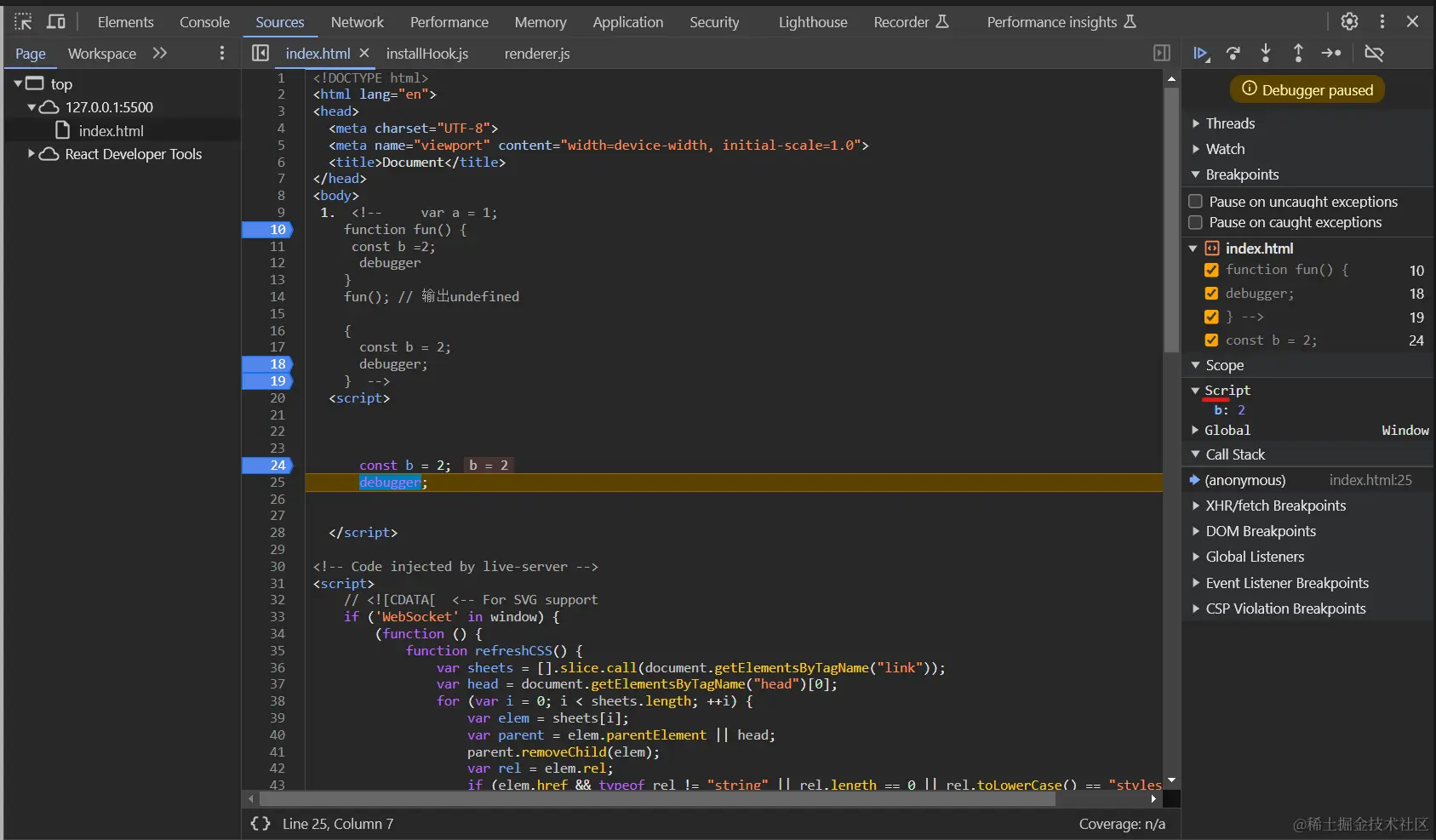Click the Step into function icon
1436x840 pixels.
(1266, 54)
